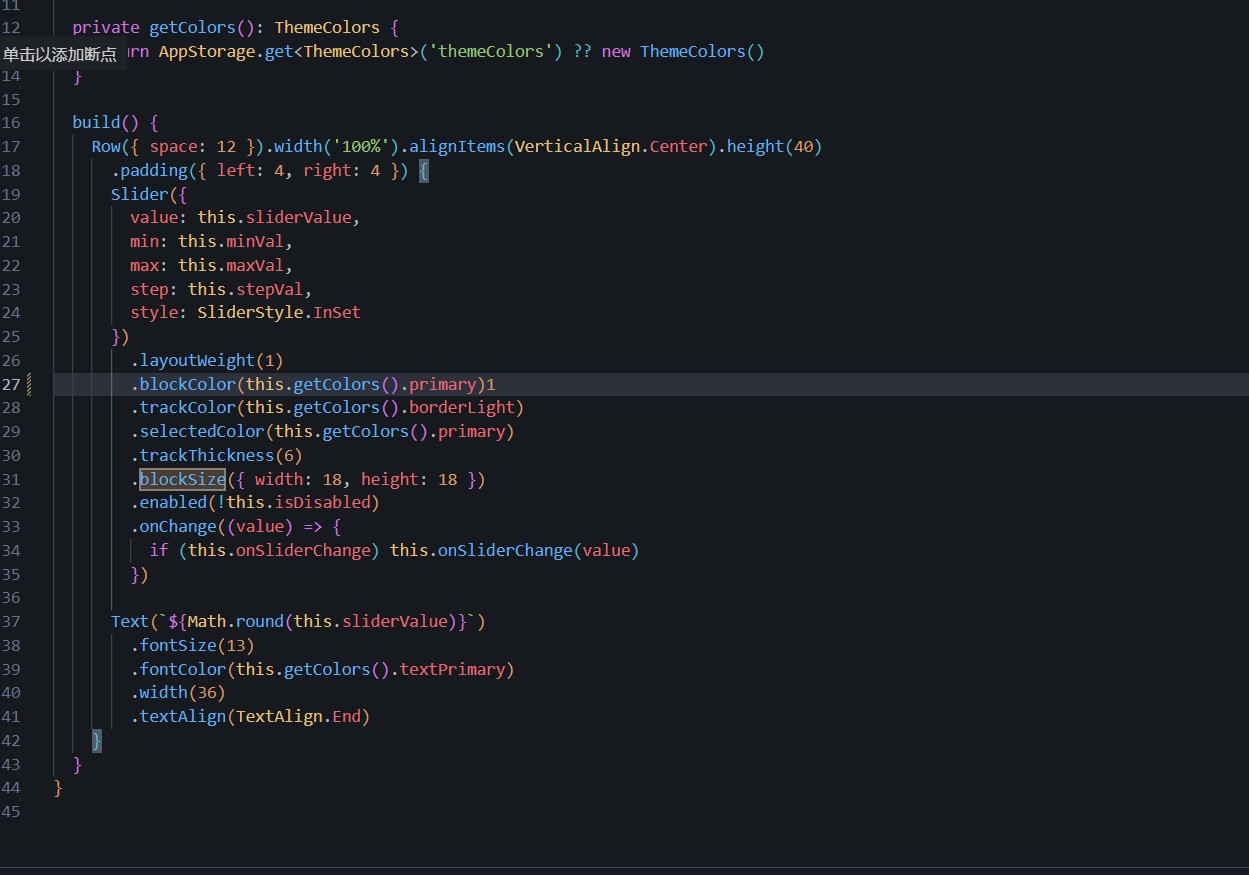Click line number 37 in the gutter
This screenshot has height=875, width=1249.
click(x=11, y=621)
